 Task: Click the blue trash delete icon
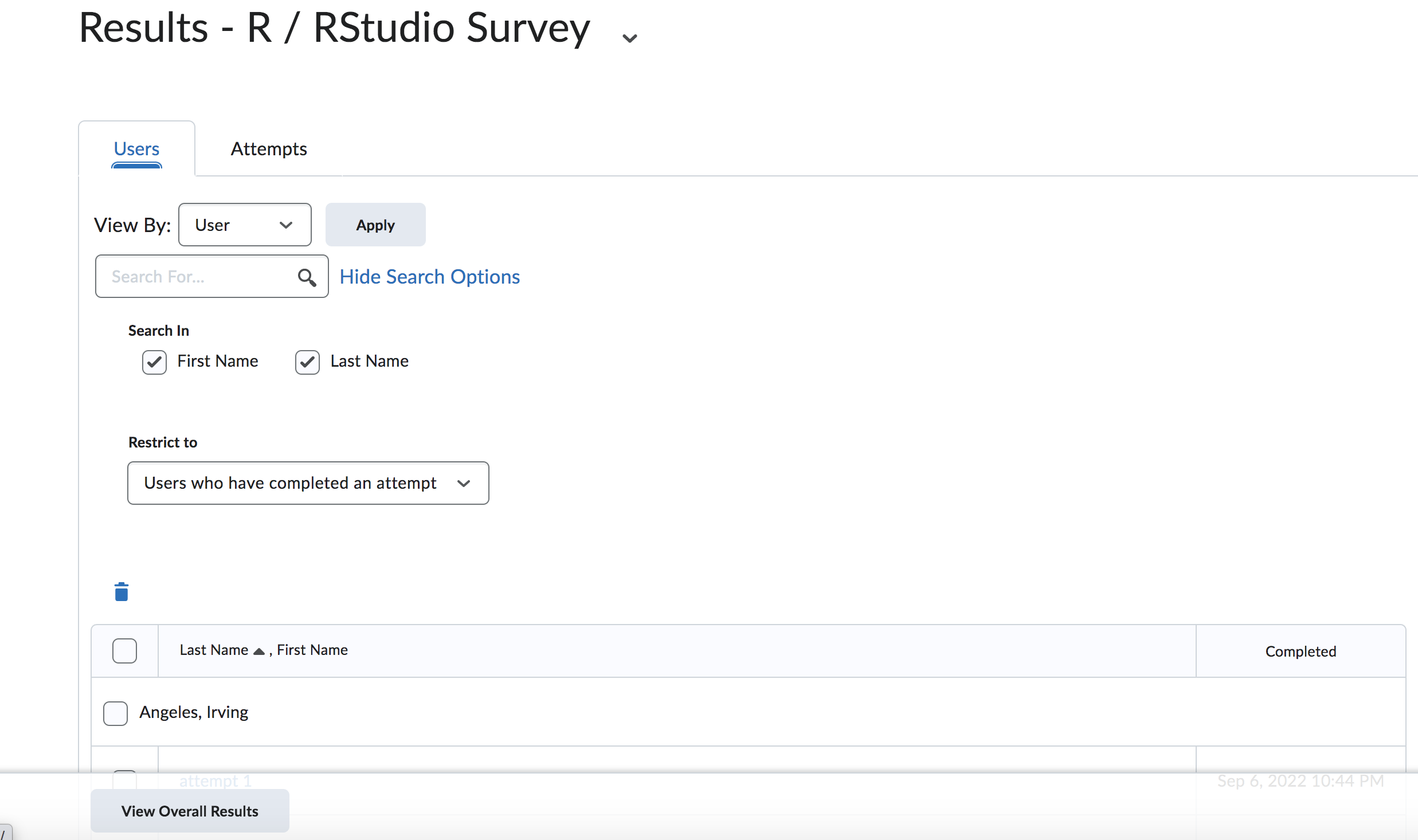122,591
